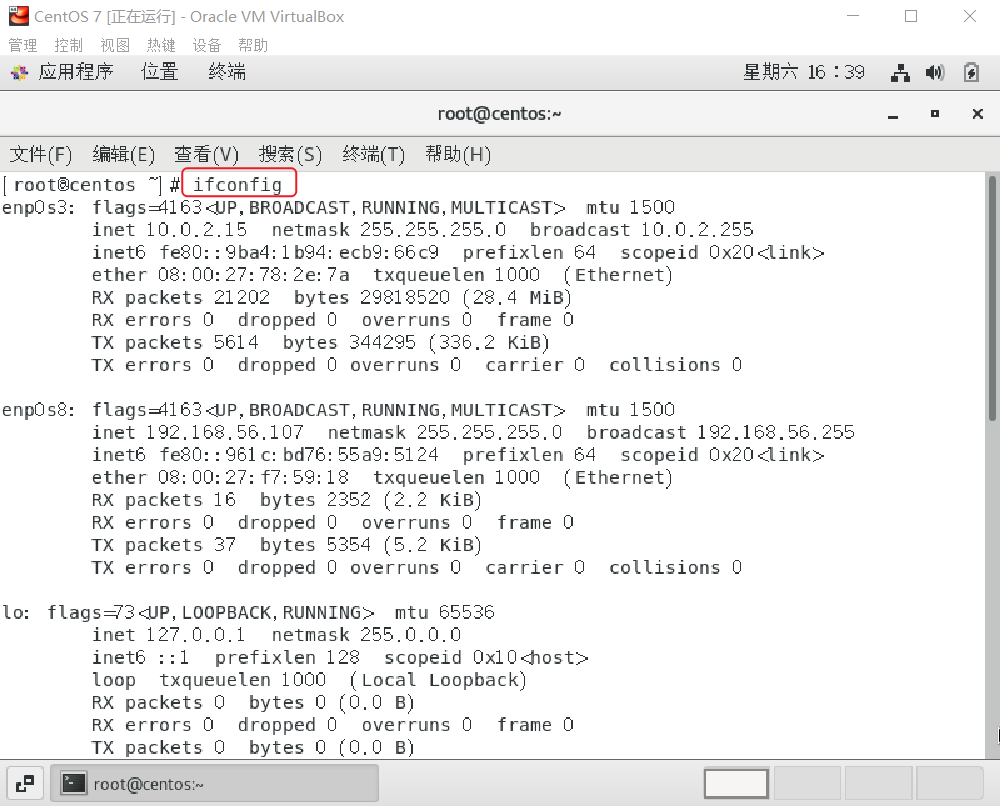1000x806 pixels.
Task: Click the terminal icon in the bottom taskbar
Action: (74, 783)
